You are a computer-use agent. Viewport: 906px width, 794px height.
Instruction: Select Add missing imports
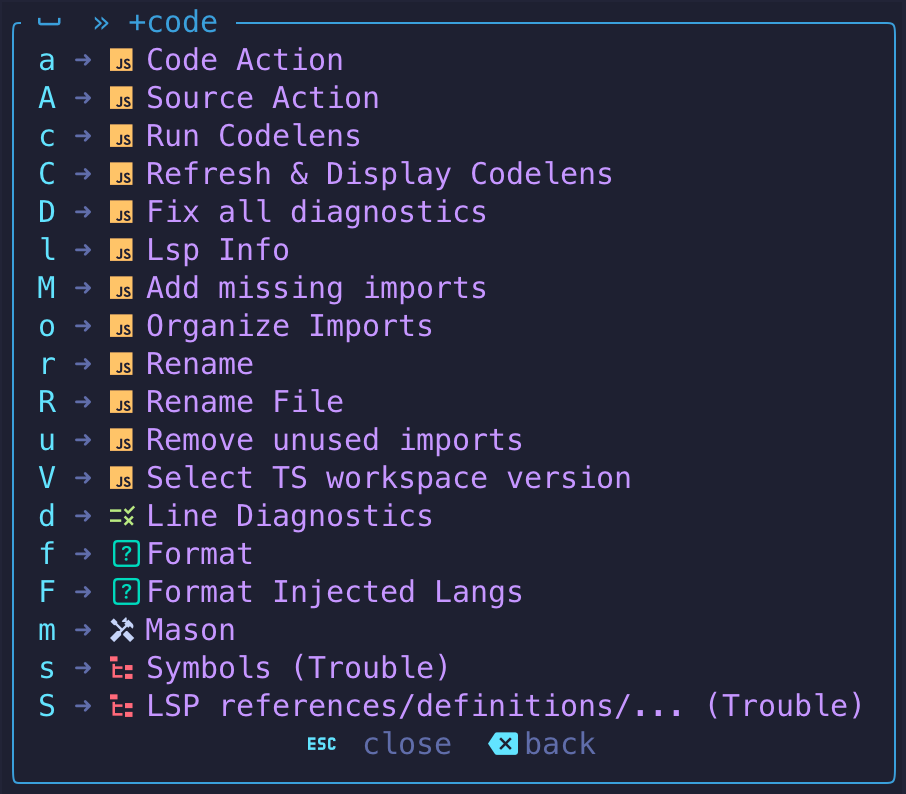(316, 288)
